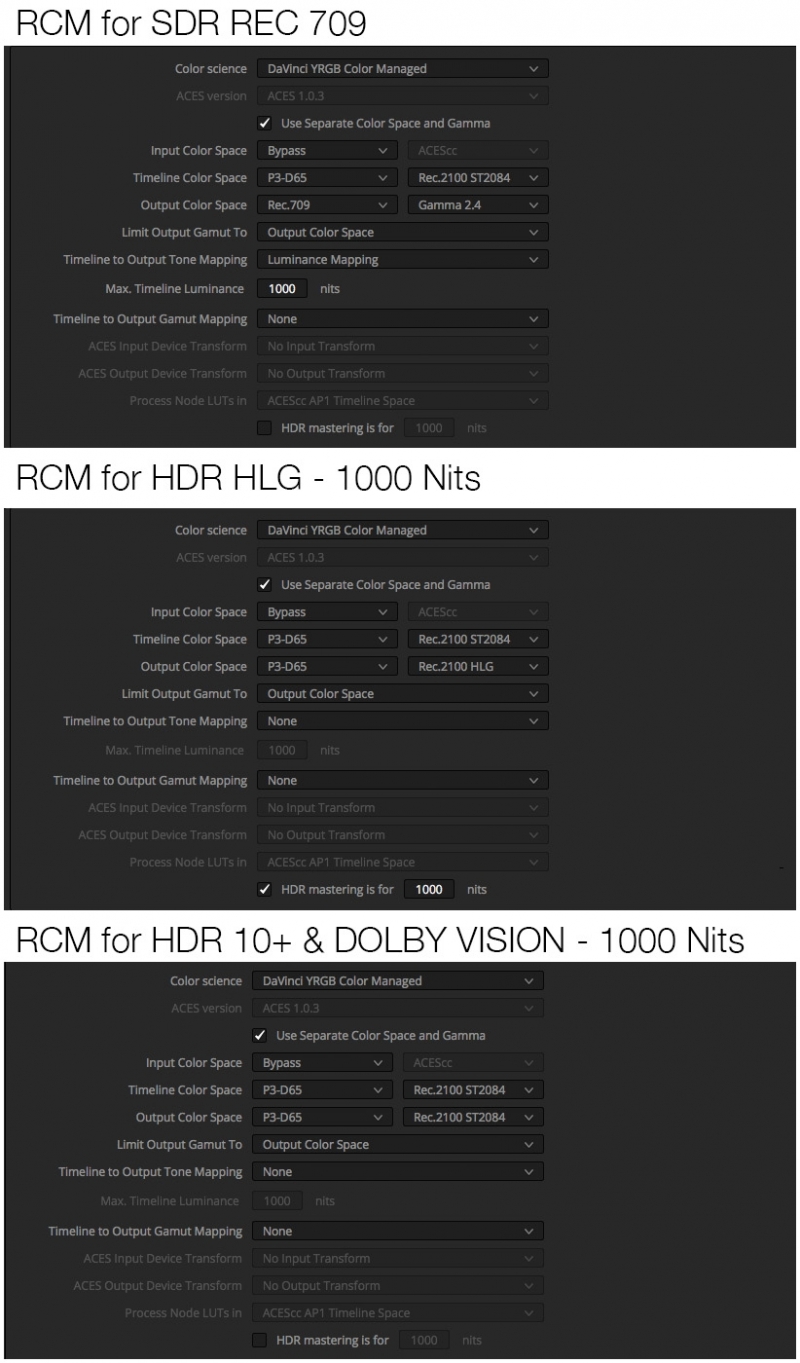This screenshot has width=800, height=1363.
Task: Open Color science dropdown in HDR HLG panel
Action: [x=402, y=531]
